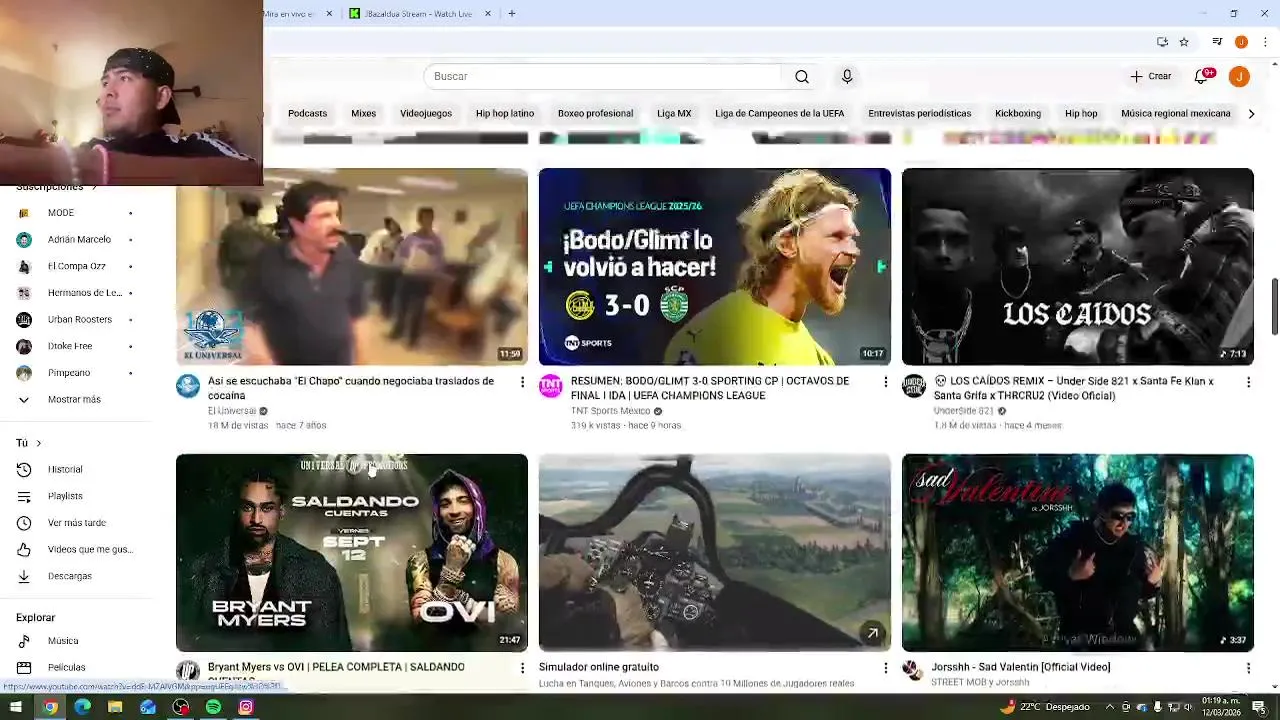Image resolution: width=1280 pixels, height=720 pixels.
Task: Choose Entrevistas periodísticas chip
Action: tap(919, 114)
